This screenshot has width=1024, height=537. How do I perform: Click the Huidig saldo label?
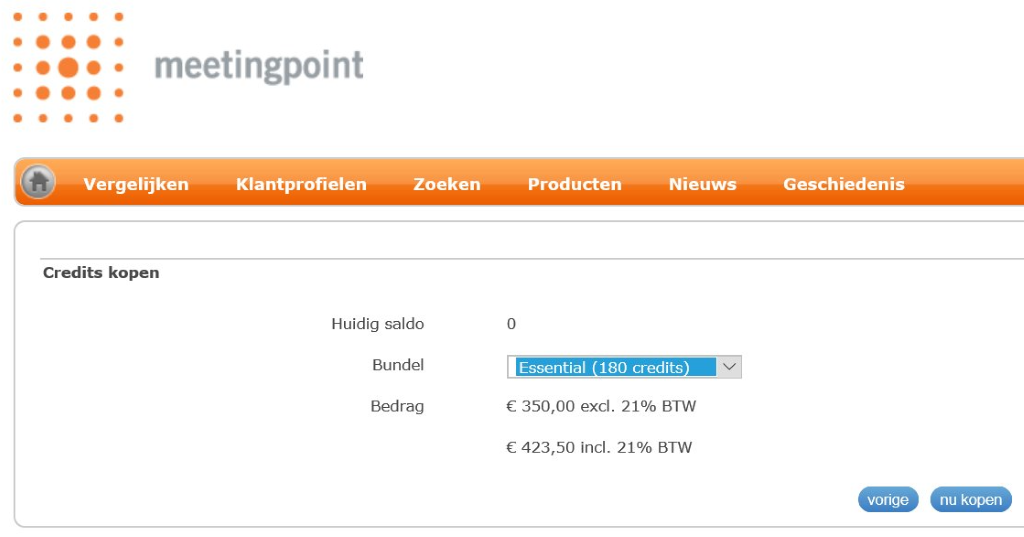tap(377, 324)
